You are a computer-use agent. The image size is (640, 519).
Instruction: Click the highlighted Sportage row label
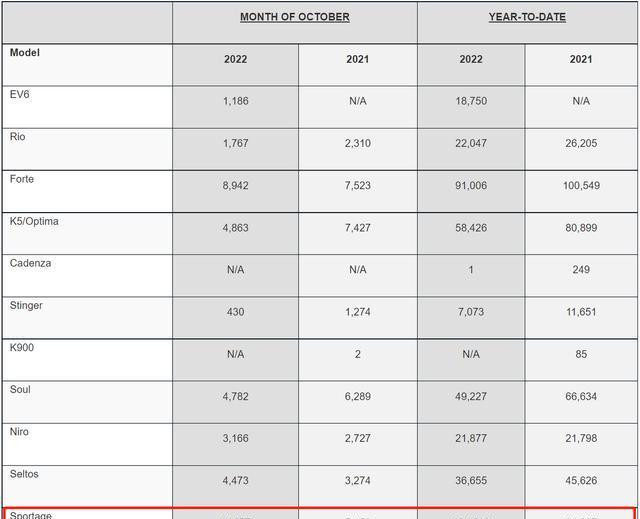(31, 515)
